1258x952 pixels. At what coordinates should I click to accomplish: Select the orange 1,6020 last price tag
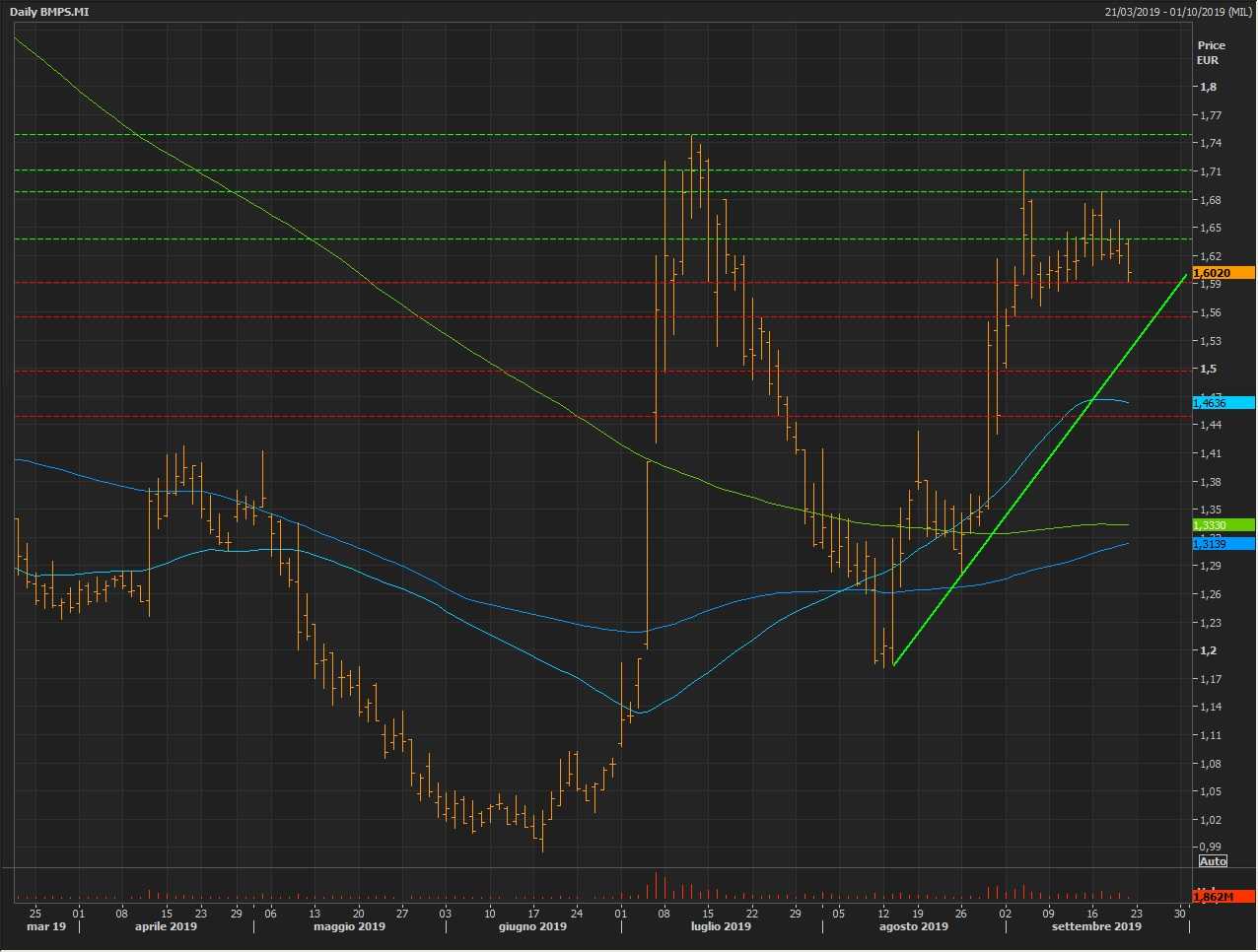pos(1223,273)
